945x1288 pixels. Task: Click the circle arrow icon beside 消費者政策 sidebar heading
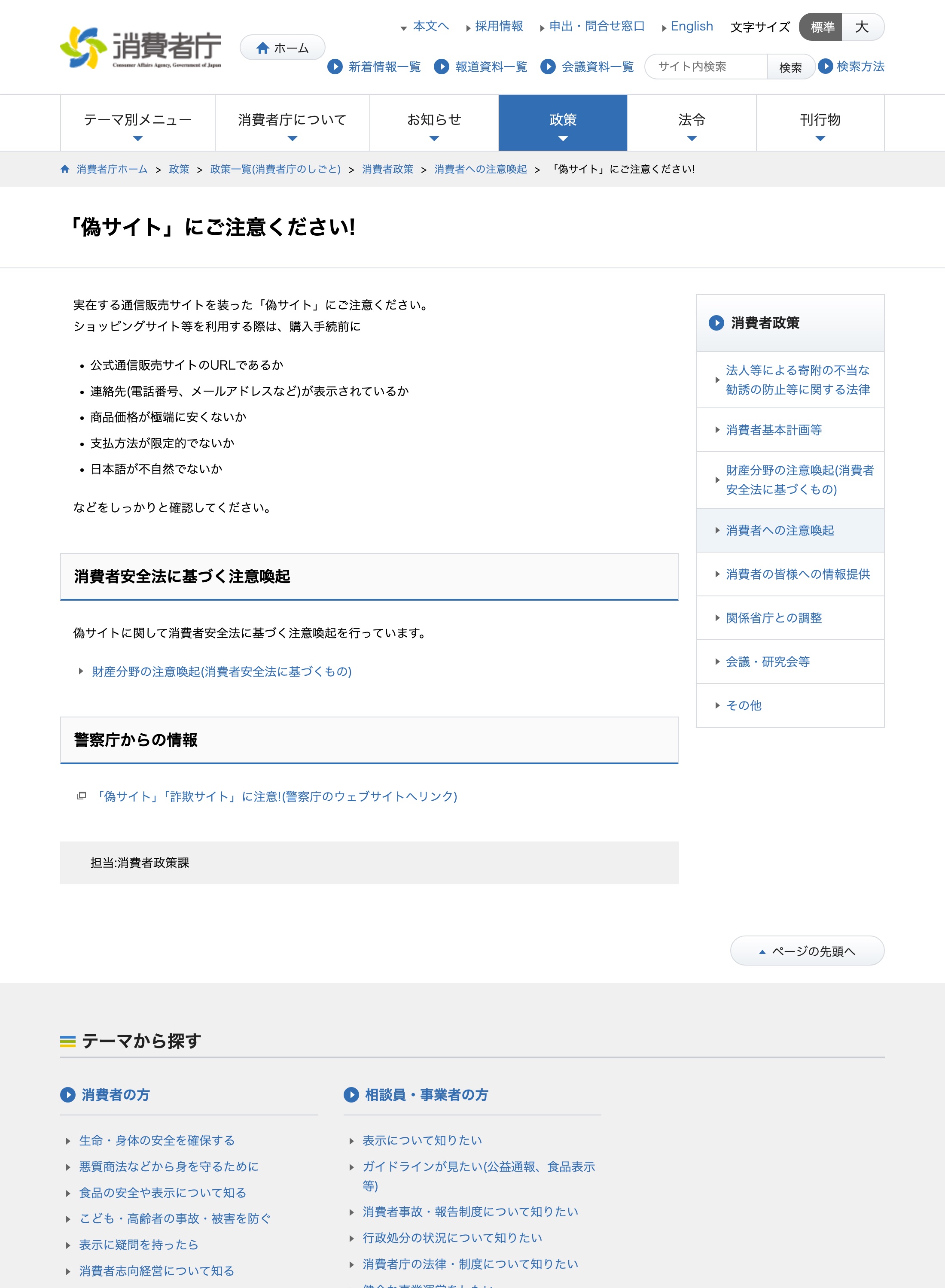pos(716,323)
